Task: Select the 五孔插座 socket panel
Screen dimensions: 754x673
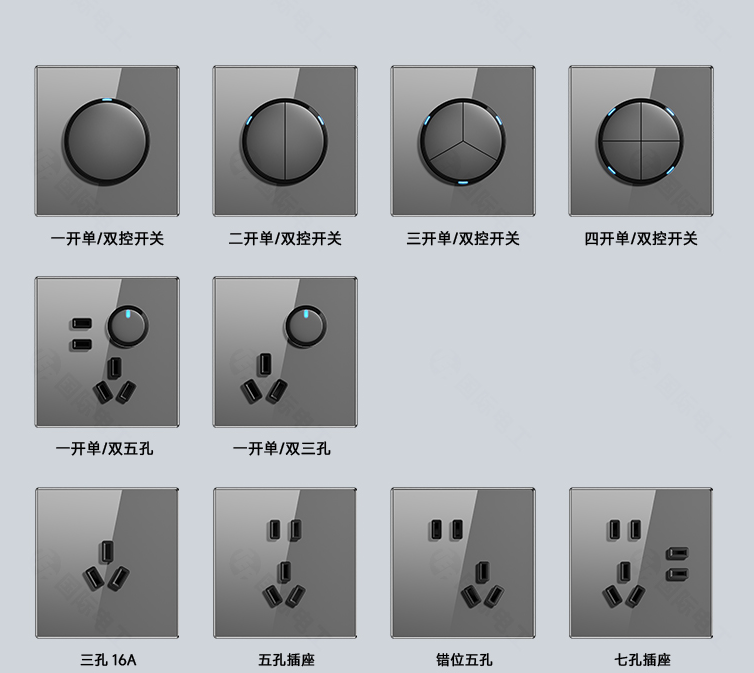Action: click(x=285, y=563)
